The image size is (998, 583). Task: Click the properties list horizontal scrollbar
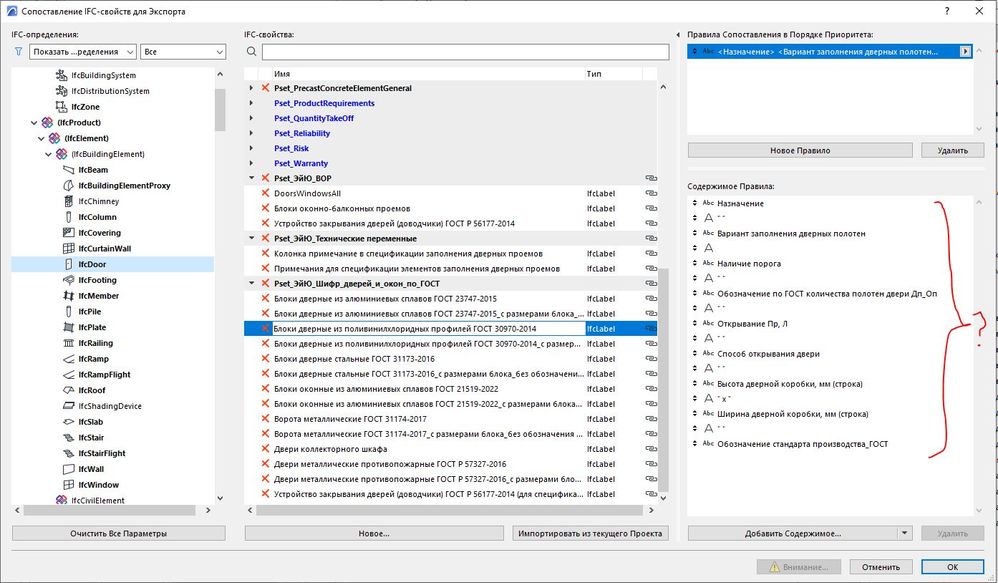(x=450, y=510)
